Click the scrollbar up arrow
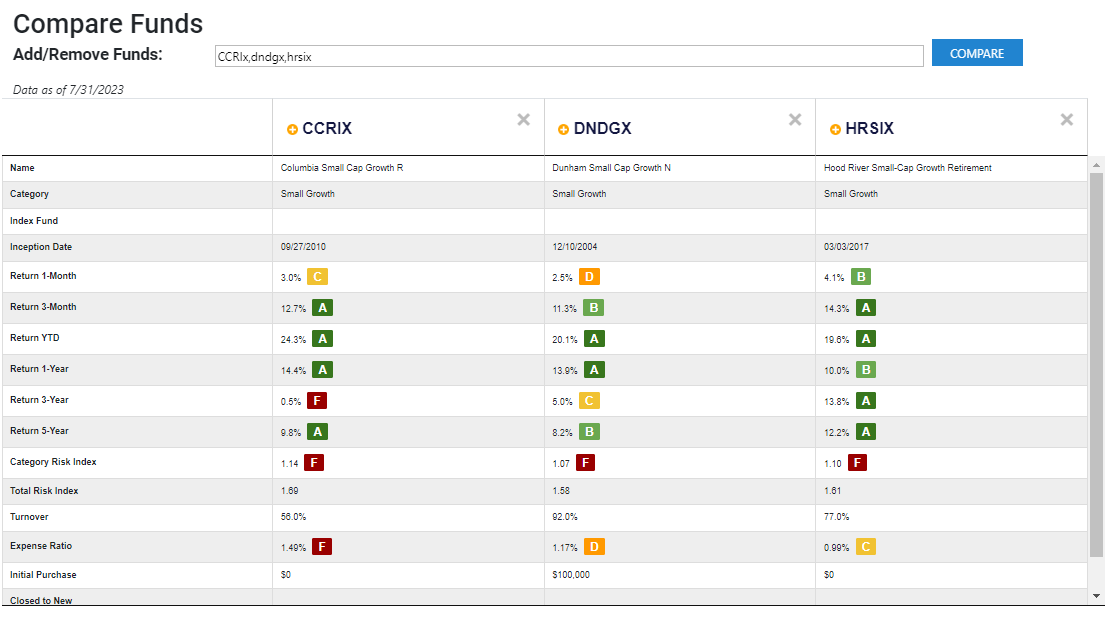Image resolution: width=1112 pixels, height=619 pixels. 1096,165
